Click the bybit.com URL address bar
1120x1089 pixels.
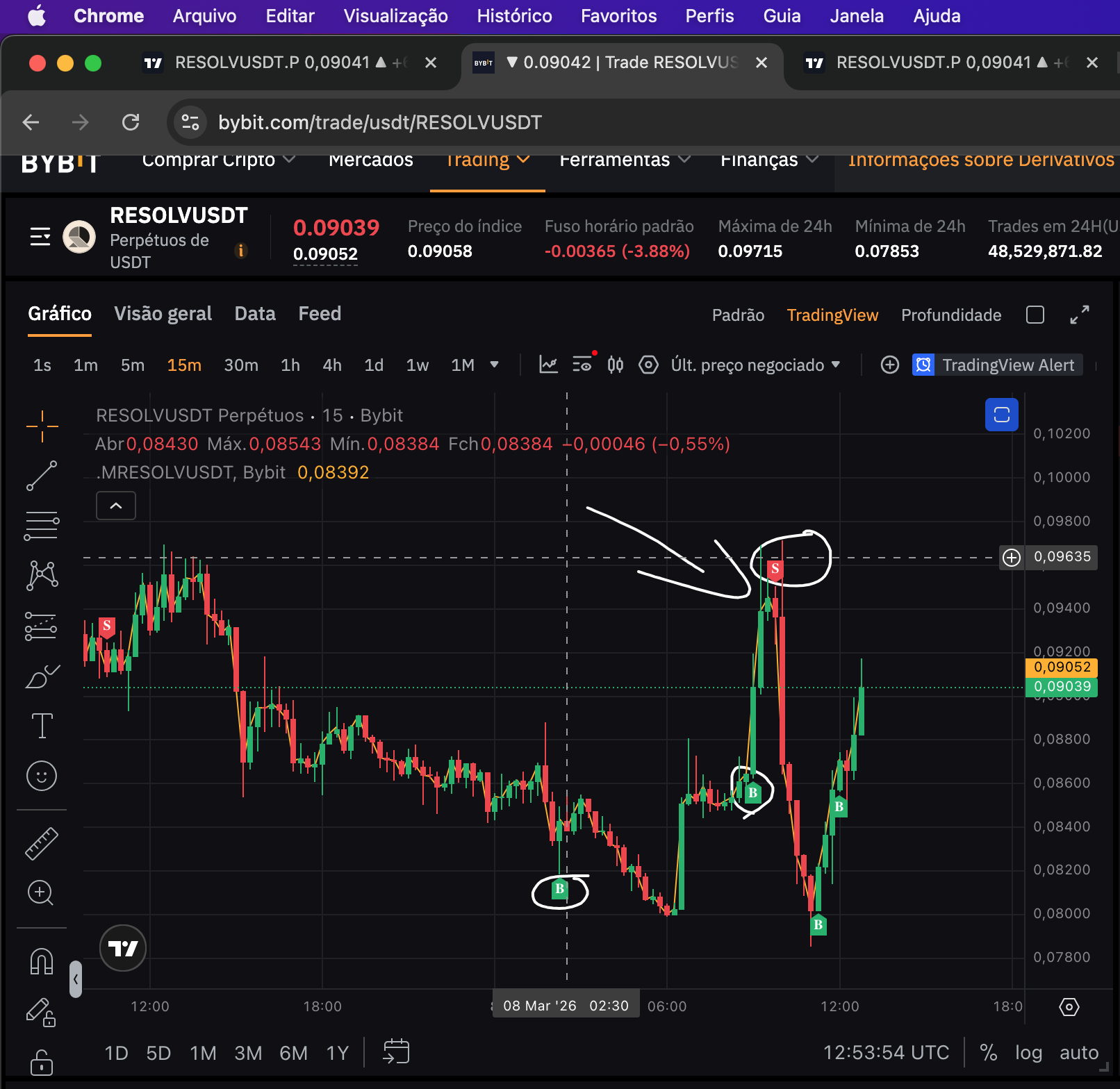(x=379, y=123)
